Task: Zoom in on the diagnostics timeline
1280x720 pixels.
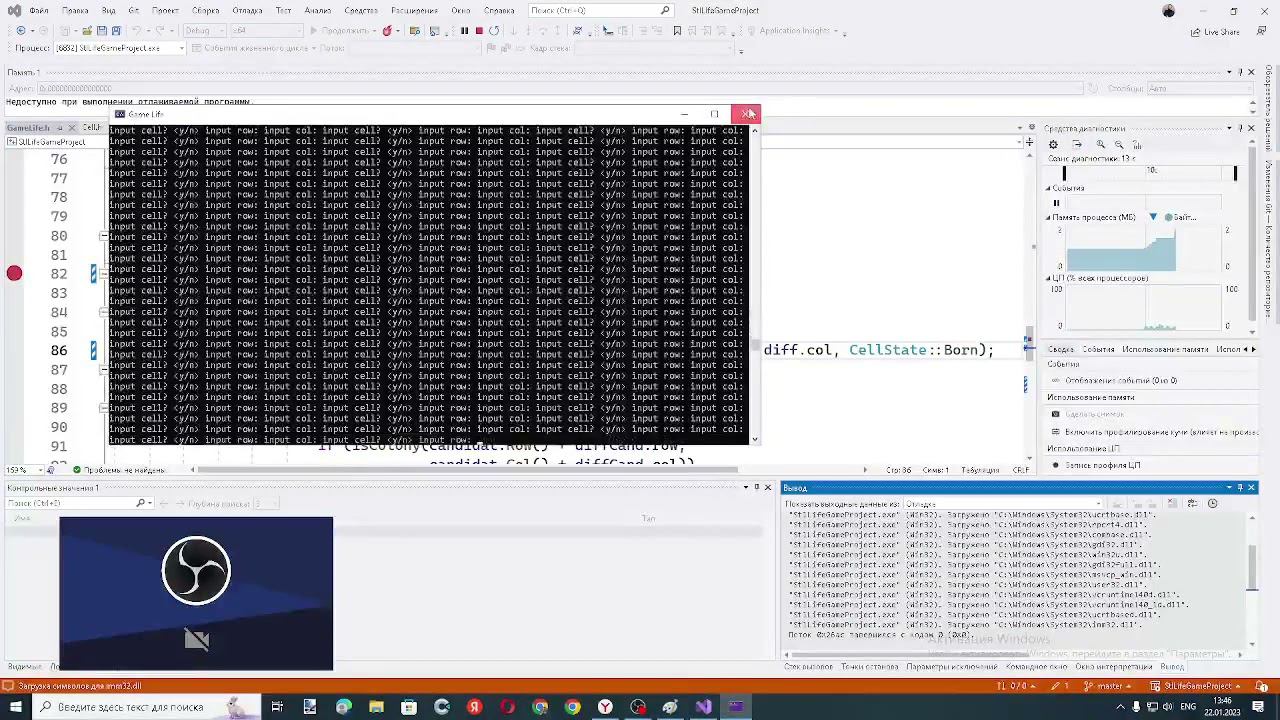Action: (1101, 145)
